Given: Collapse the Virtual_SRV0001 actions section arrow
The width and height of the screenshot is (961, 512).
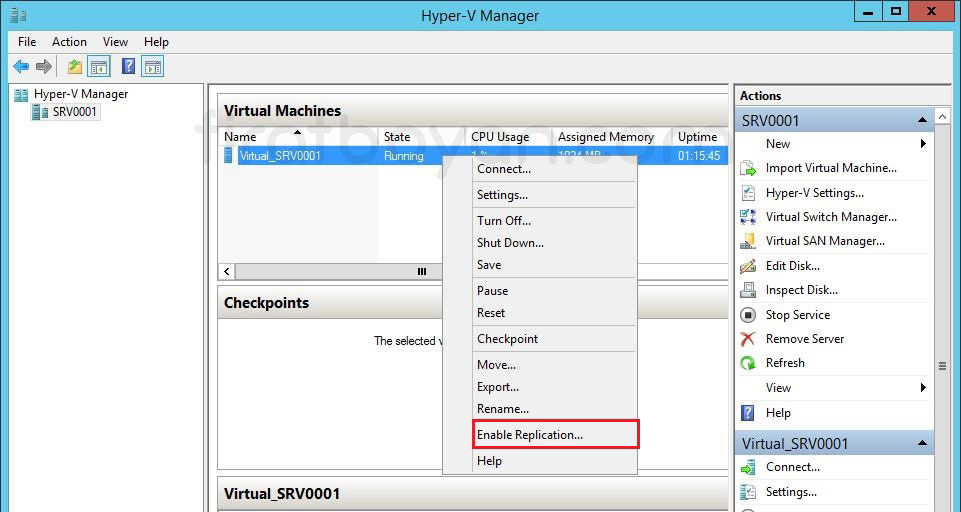Looking at the screenshot, I should (x=922, y=443).
